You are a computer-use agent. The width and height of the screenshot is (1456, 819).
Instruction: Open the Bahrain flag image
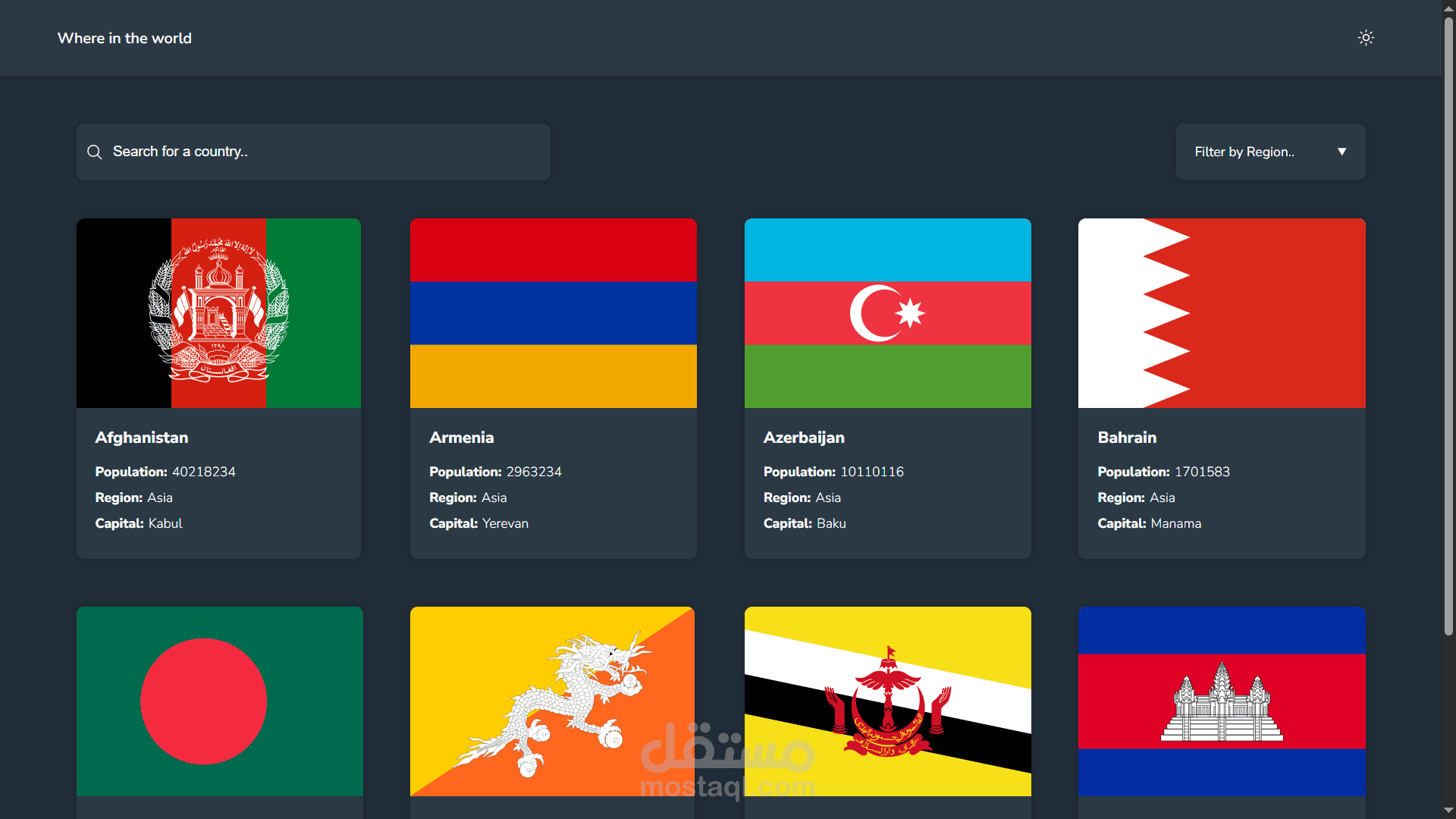tap(1222, 313)
